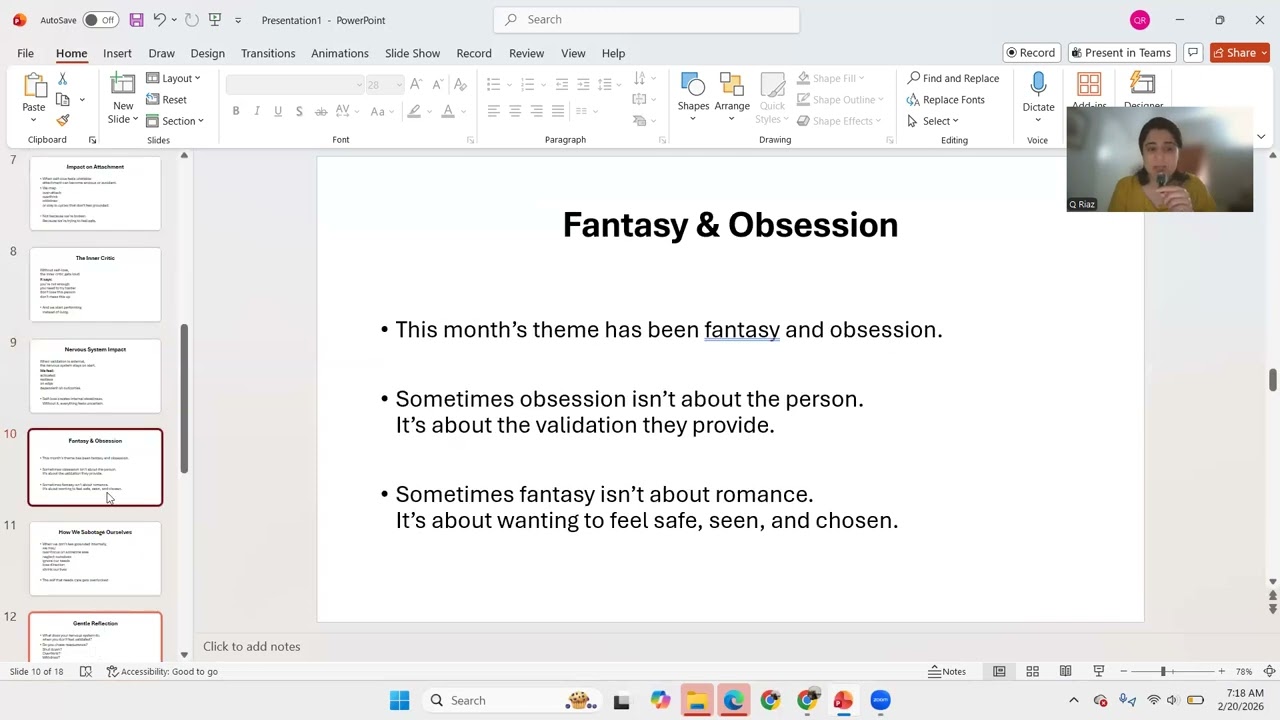Click the Paste clipboard icon
Viewport: 1280px width, 720px height.
click(x=34, y=86)
